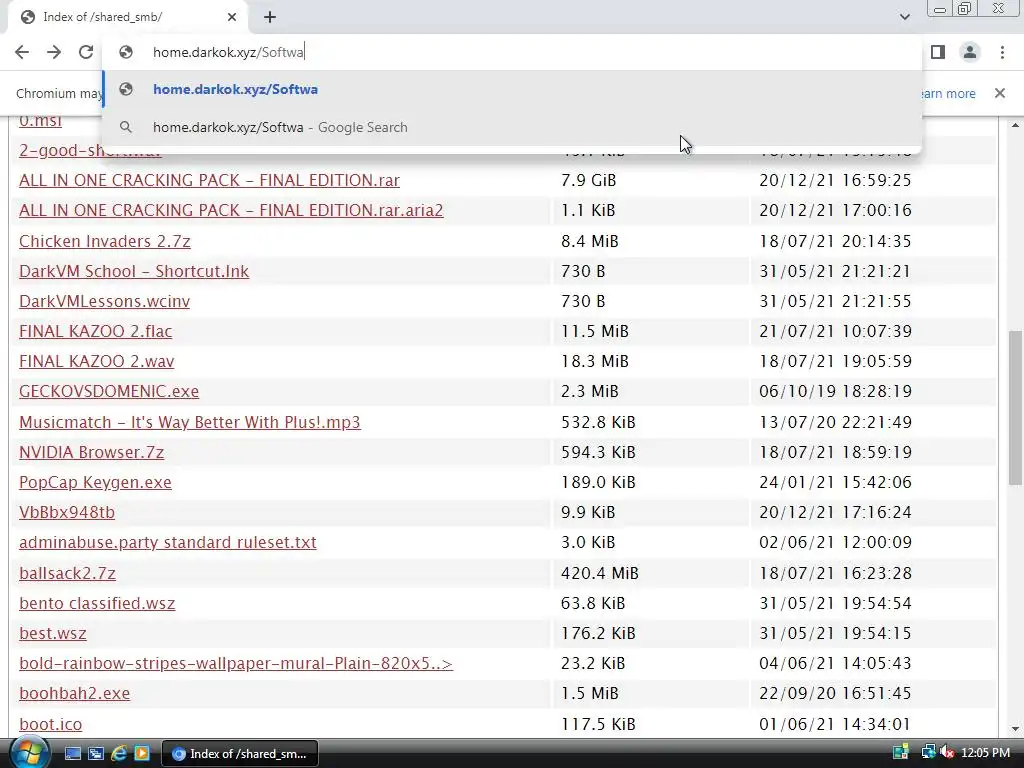Open Chicken Invaders 2.7z link

[104, 241]
